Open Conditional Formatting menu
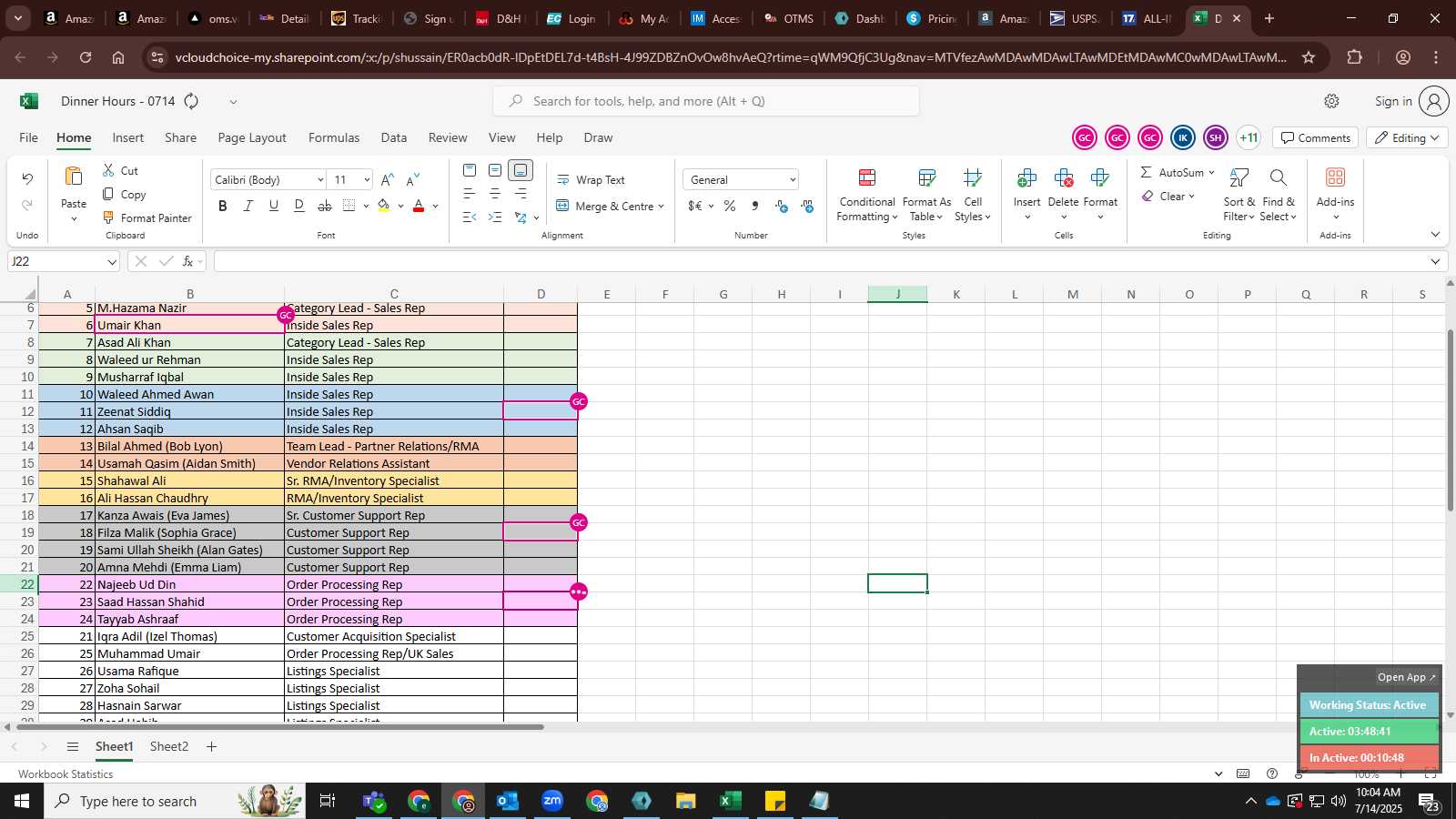Image resolution: width=1456 pixels, height=819 pixels. tap(867, 195)
